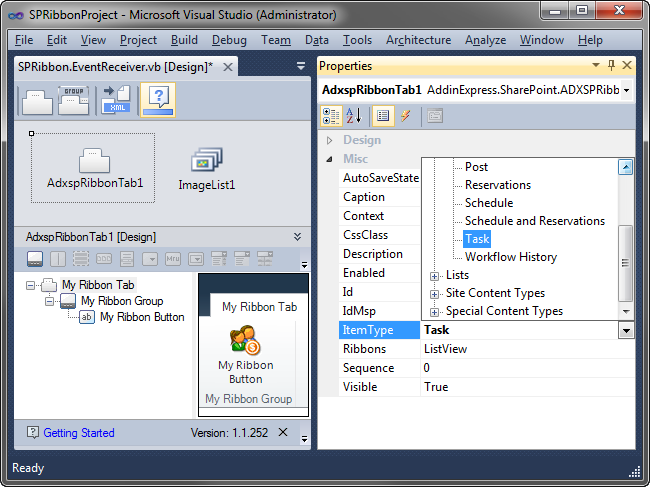Open the Debug menu
This screenshot has width=650, height=487.
pos(229,40)
